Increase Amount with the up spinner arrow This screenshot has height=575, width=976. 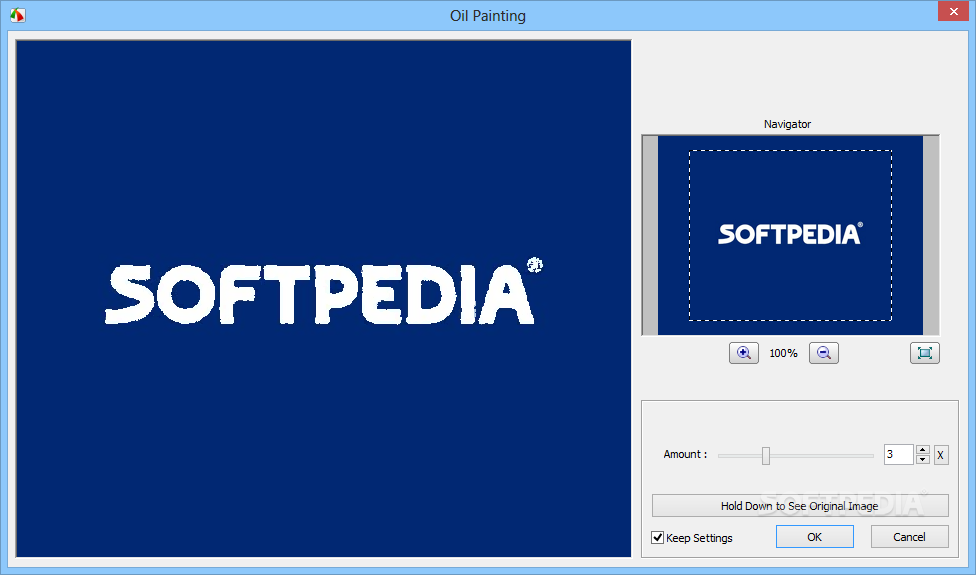pos(923,450)
